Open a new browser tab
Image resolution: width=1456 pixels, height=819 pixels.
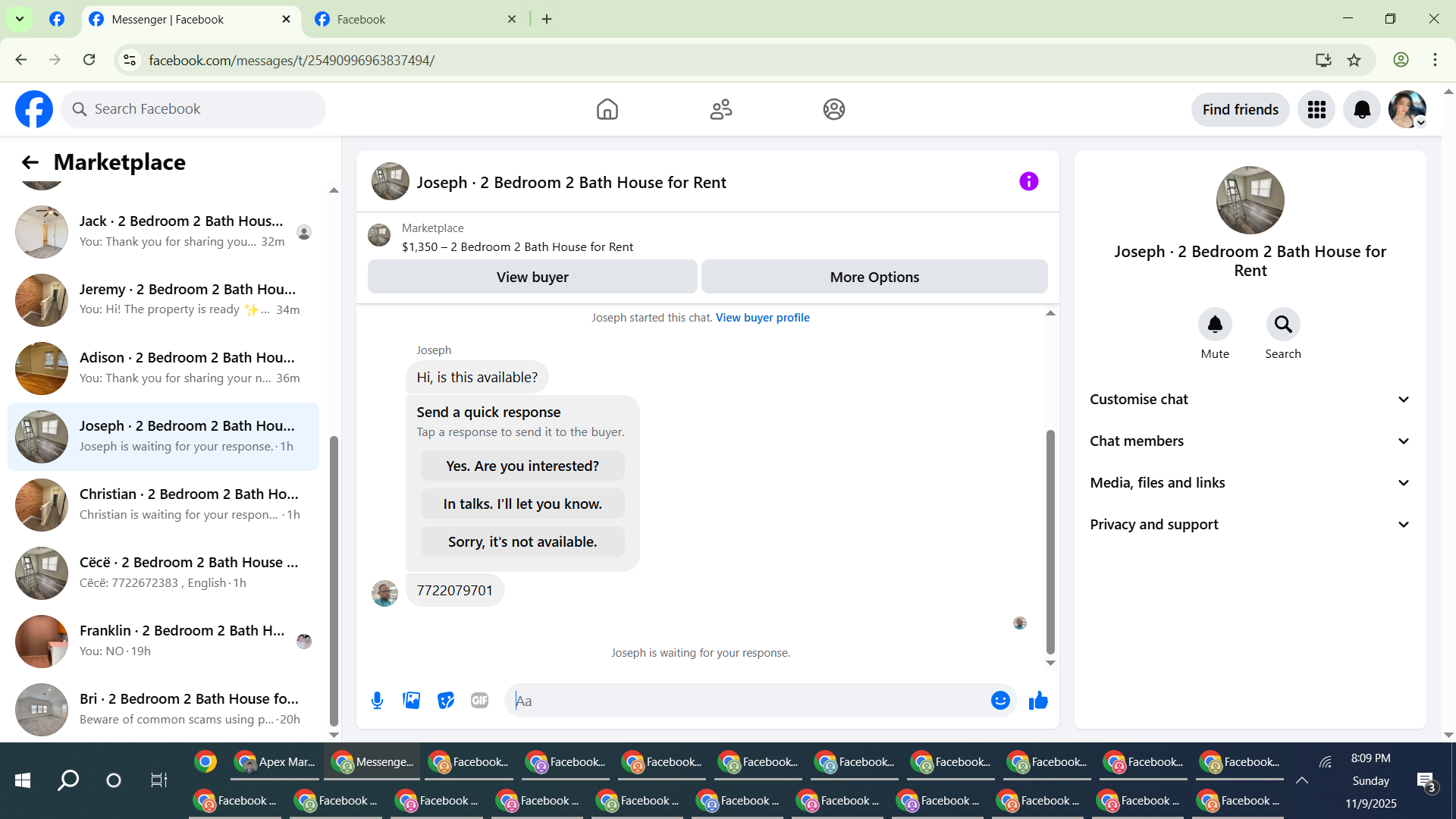point(547,20)
